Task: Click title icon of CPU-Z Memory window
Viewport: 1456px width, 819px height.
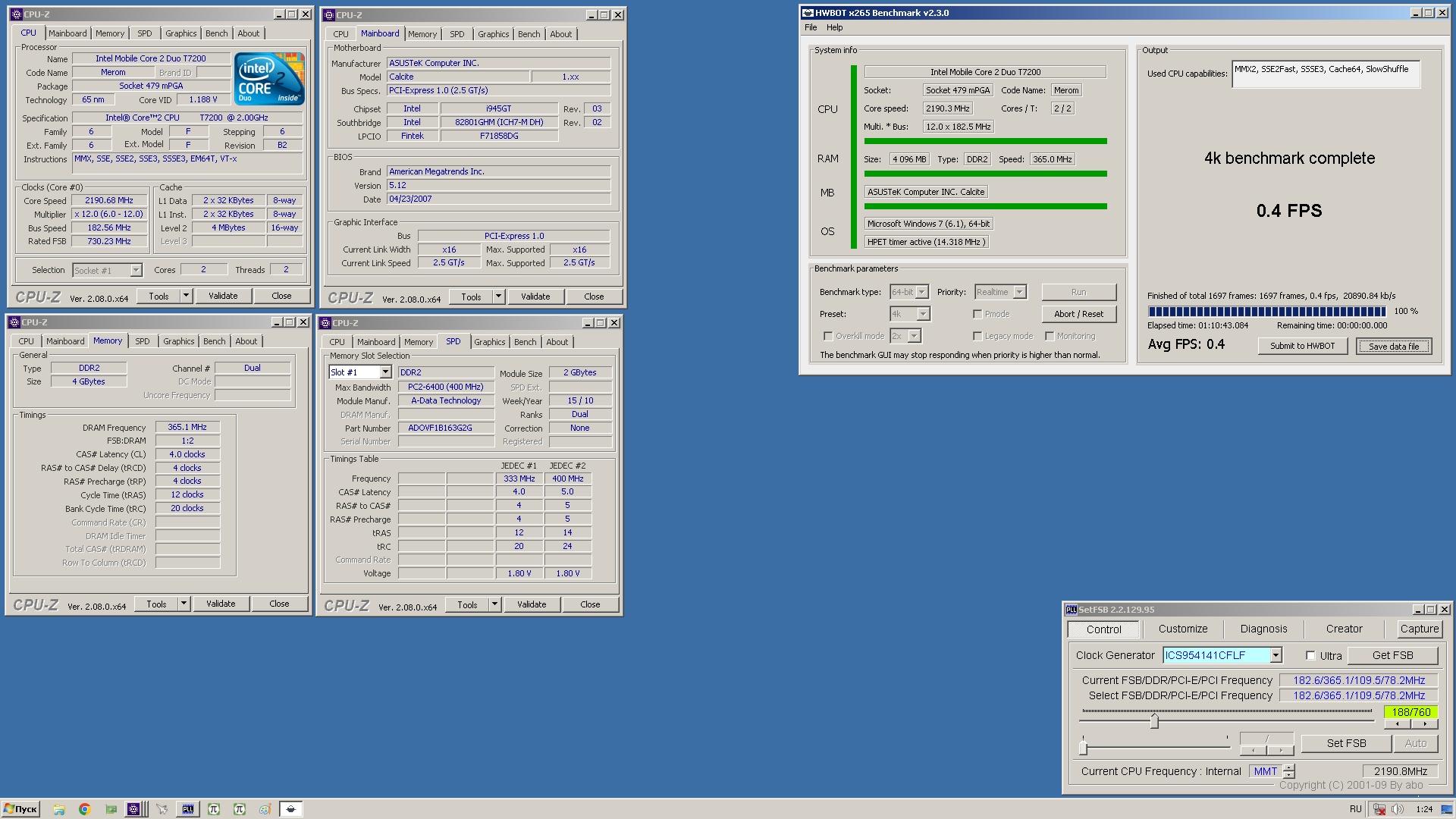Action: tap(14, 322)
